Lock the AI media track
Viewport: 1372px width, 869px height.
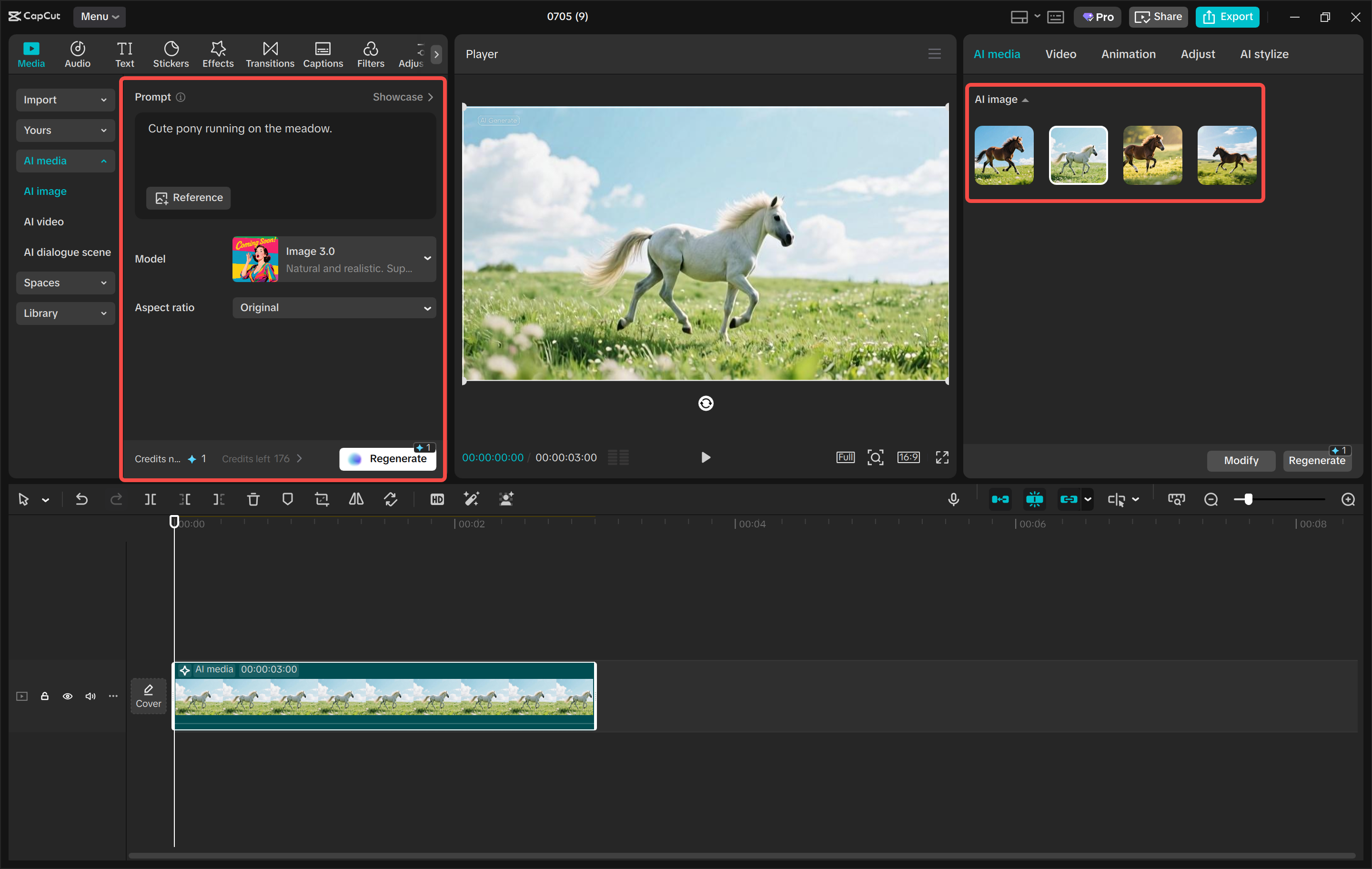pyautogui.click(x=45, y=696)
